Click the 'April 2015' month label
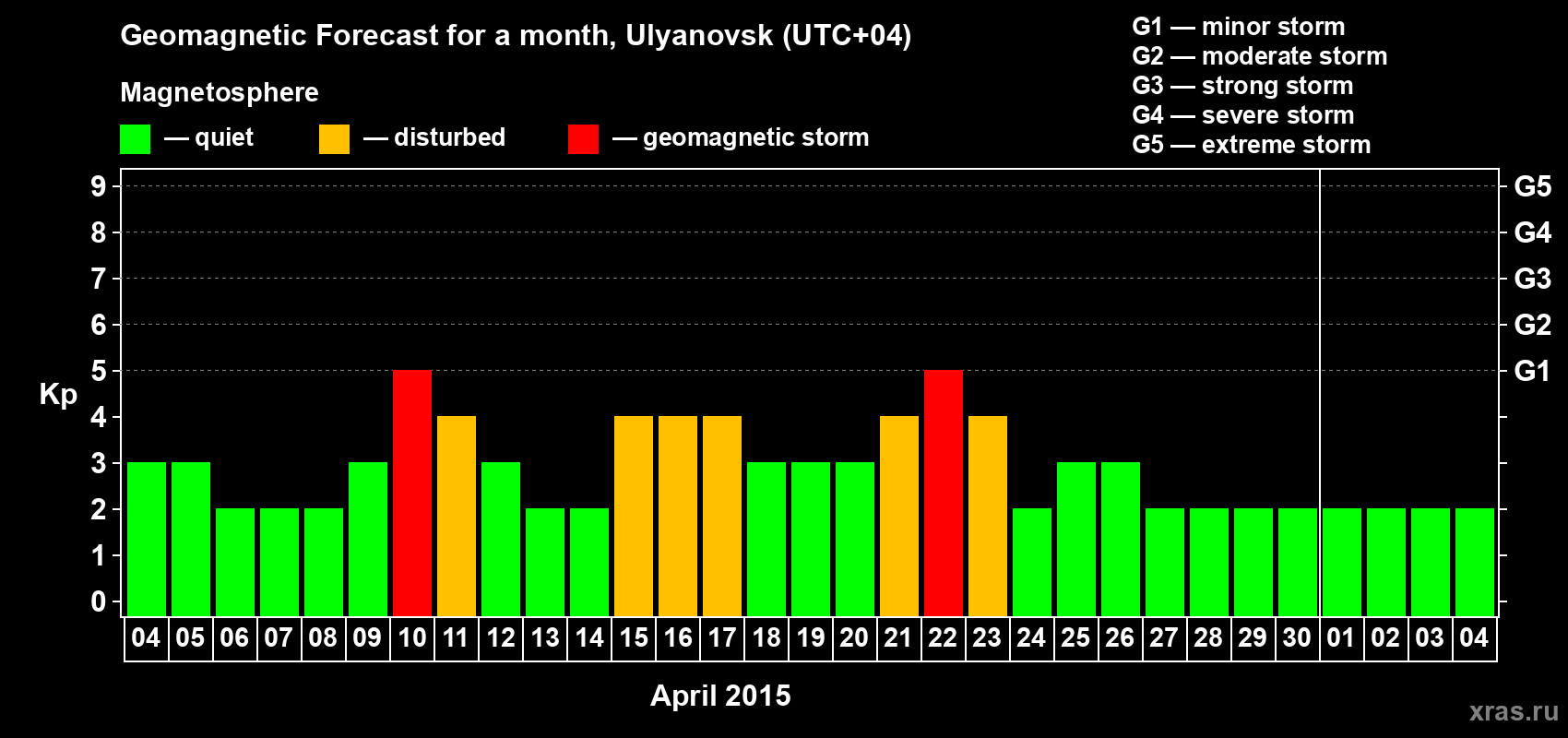Viewport: 1568px width, 738px height. pyautogui.click(x=720, y=696)
